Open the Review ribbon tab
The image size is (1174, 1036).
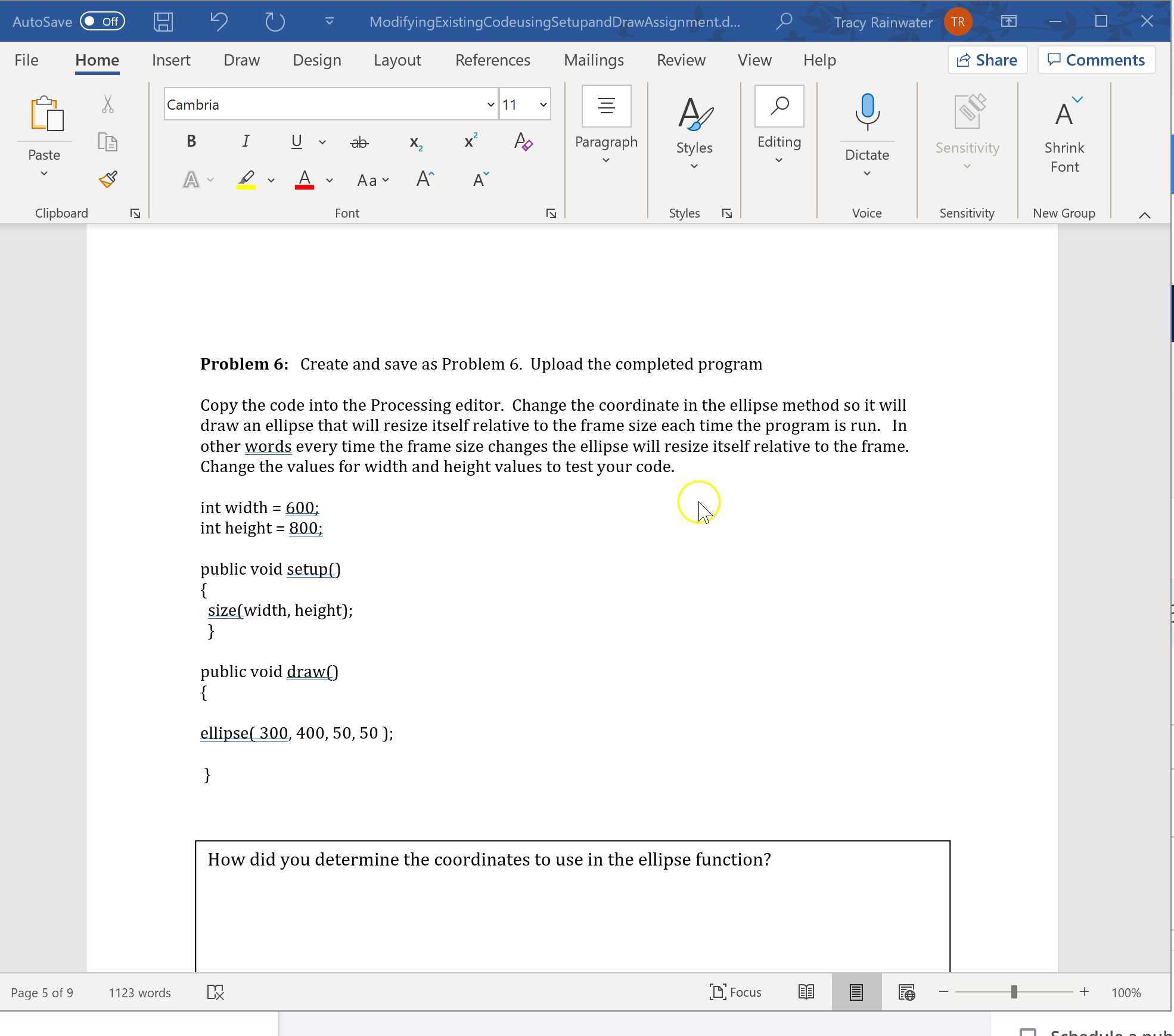[x=681, y=60]
